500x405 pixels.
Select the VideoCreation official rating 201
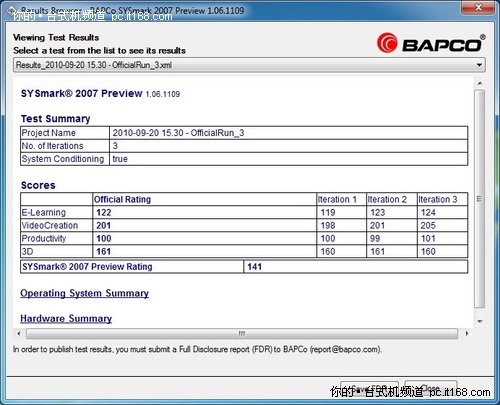pos(103,225)
